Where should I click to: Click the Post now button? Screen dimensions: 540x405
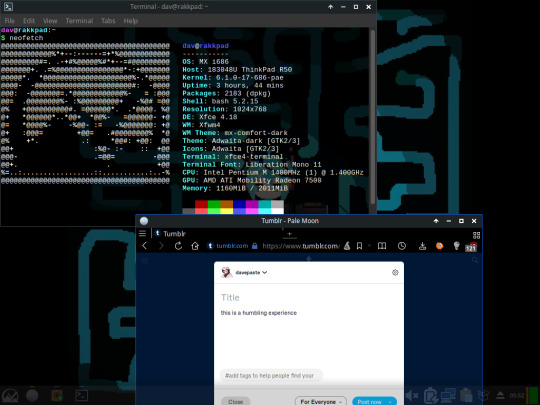coord(369,402)
